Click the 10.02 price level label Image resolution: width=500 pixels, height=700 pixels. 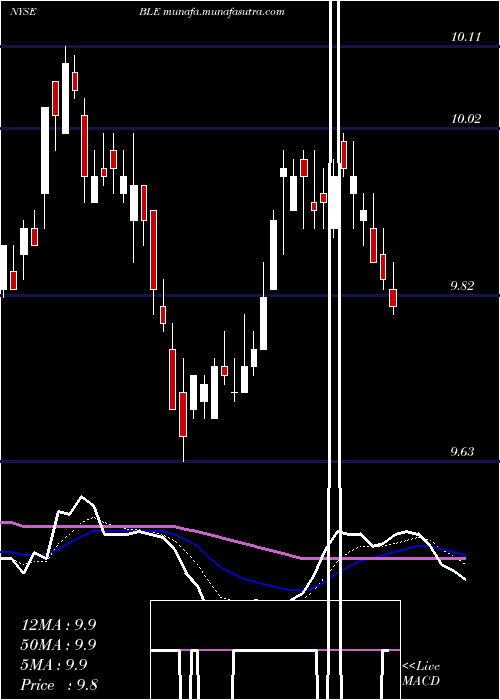(466, 119)
